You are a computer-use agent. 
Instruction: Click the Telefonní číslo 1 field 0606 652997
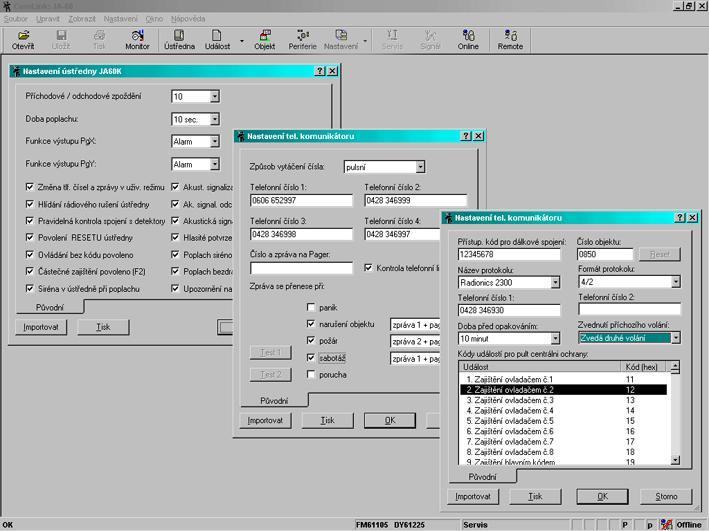tap(301, 200)
